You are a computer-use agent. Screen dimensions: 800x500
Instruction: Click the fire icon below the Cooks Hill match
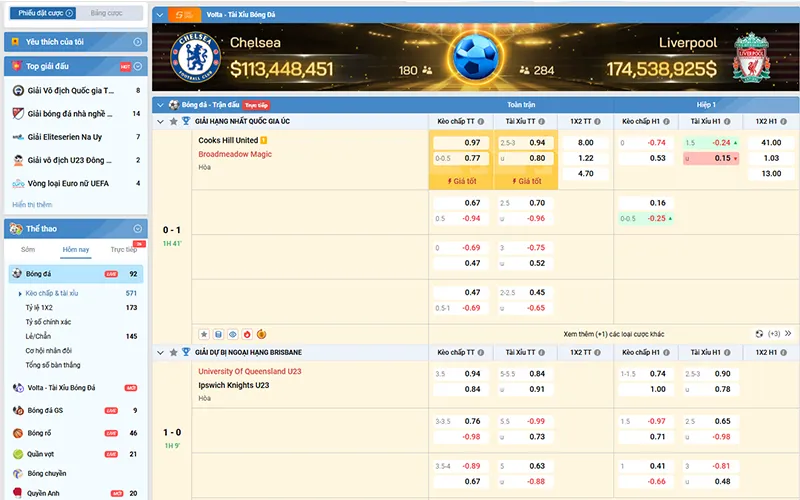tap(247, 335)
